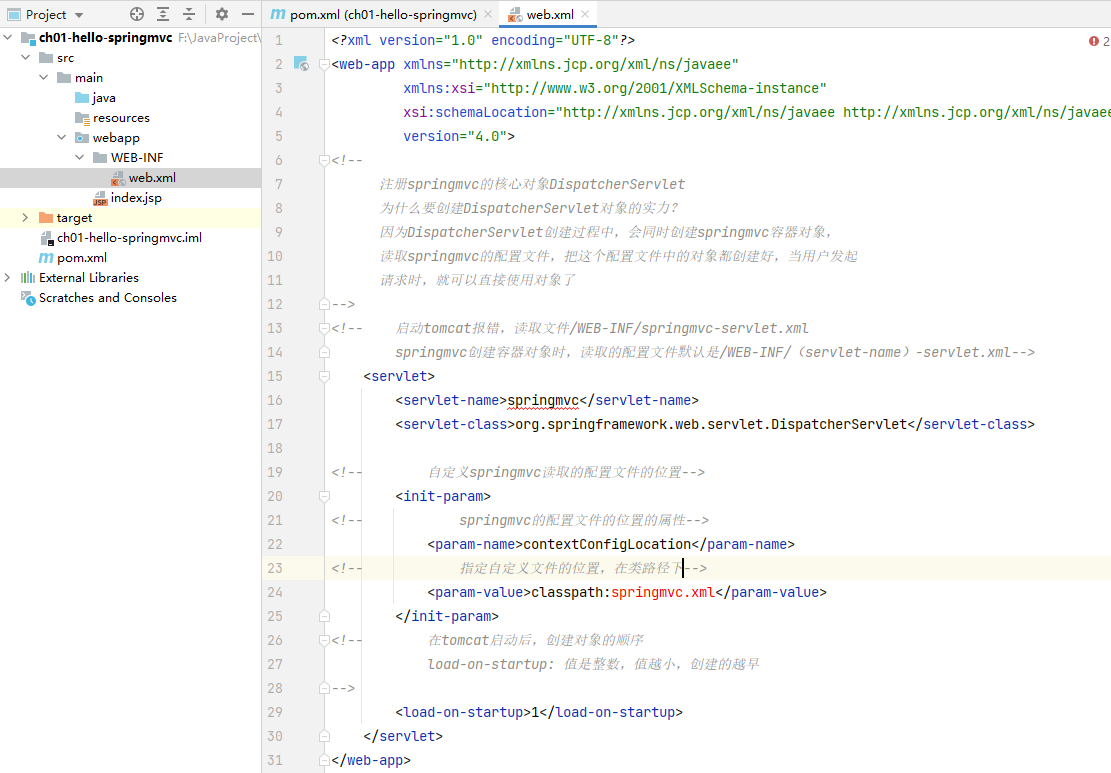This screenshot has width=1111, height=773.
Task: Click the load-on-startup value on line 29
Action: click(536, 712)
